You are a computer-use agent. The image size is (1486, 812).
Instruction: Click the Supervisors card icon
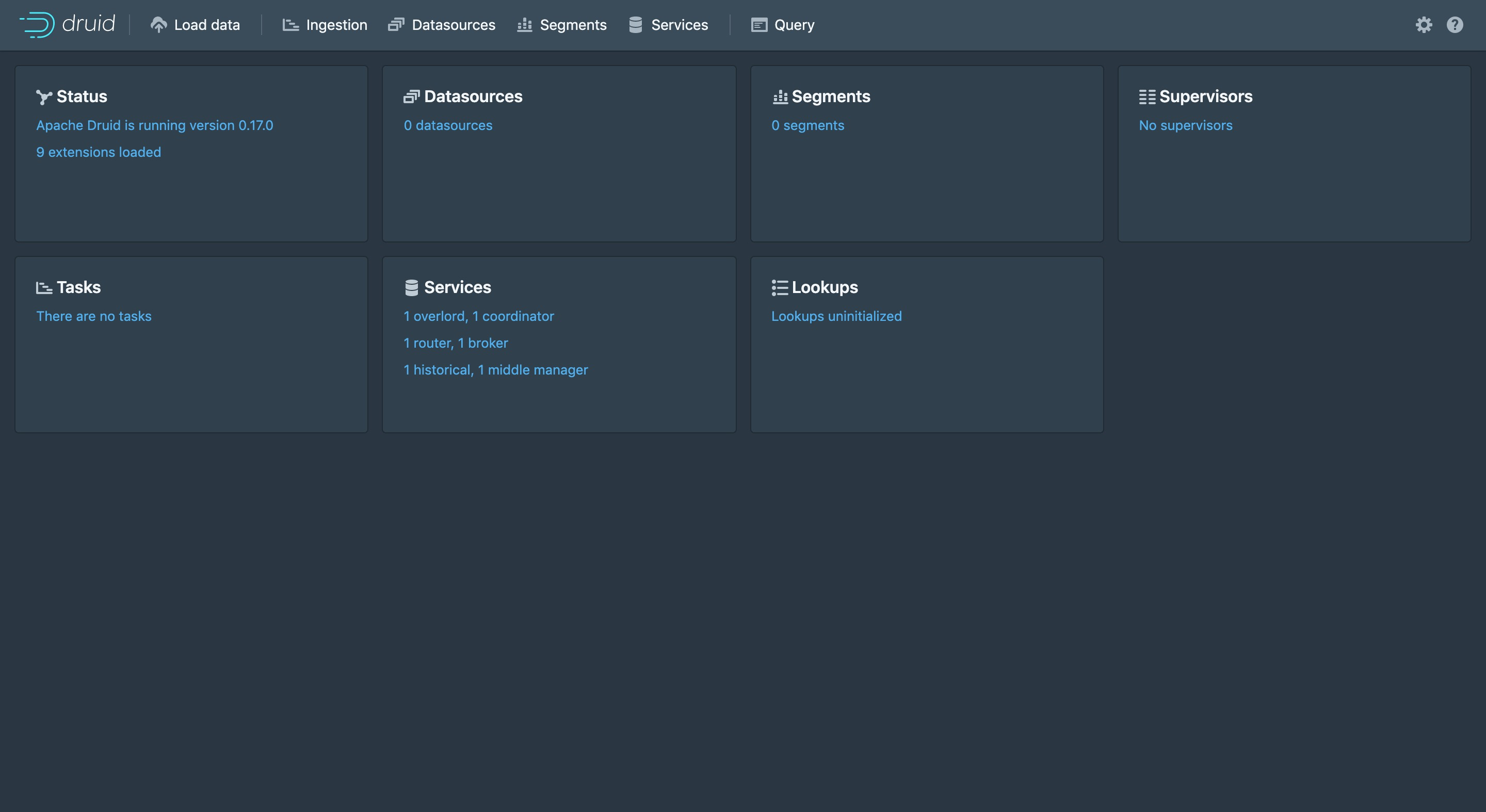pos(1147,97)
